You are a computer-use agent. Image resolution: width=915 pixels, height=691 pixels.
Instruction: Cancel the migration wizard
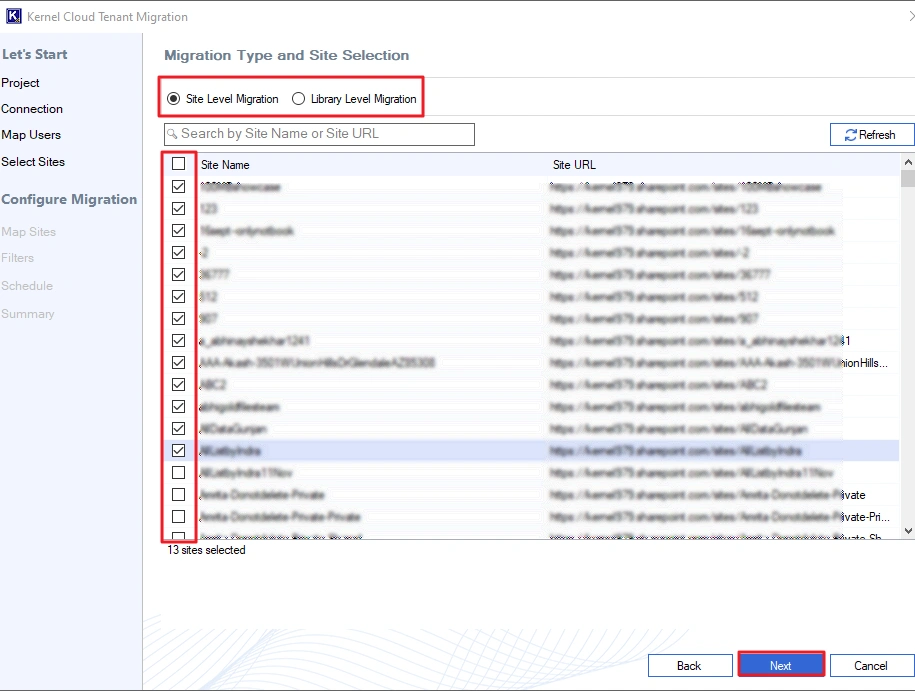point(870,665)
